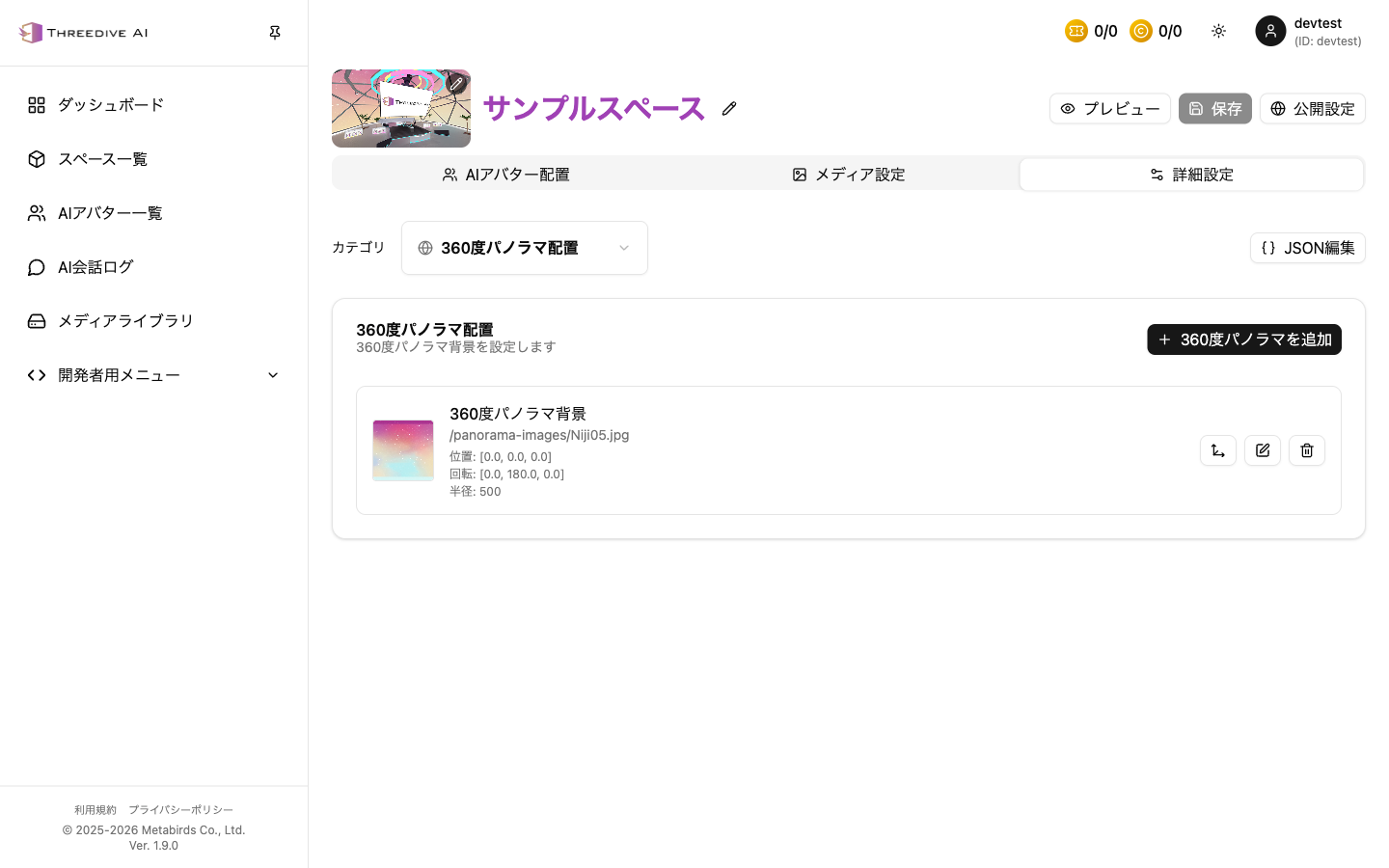This screenshot has height=868, width=1389.
Task: Expand the 開発者用メニュー section
Action: tap(154, 375)
